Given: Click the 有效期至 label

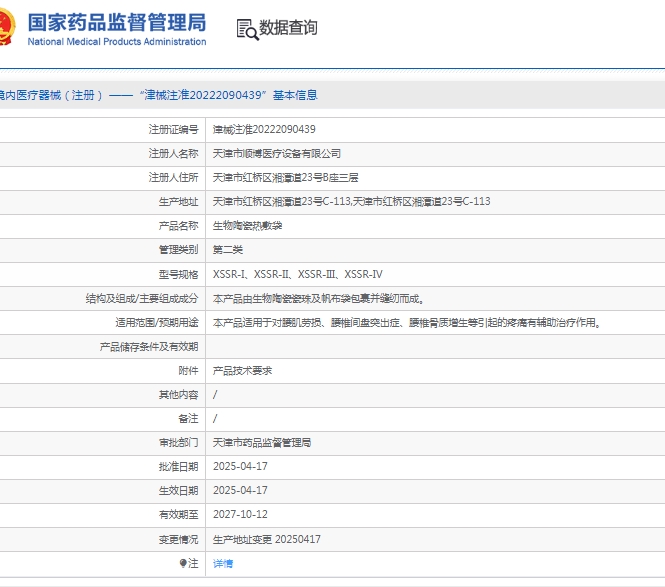Looking at the screenshot, I should [x=178, y=514].
